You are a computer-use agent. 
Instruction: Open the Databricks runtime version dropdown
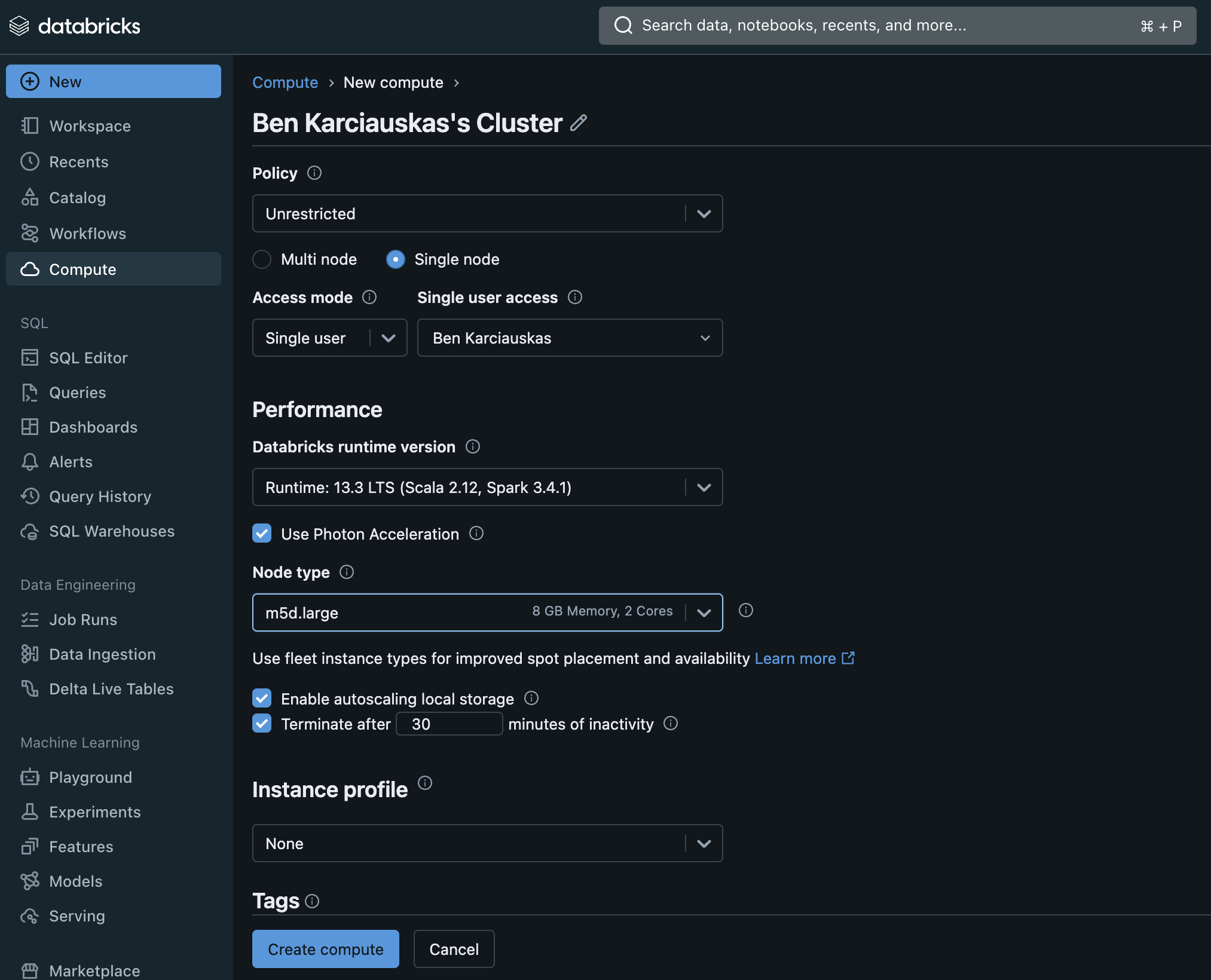(x=704, y=487)
